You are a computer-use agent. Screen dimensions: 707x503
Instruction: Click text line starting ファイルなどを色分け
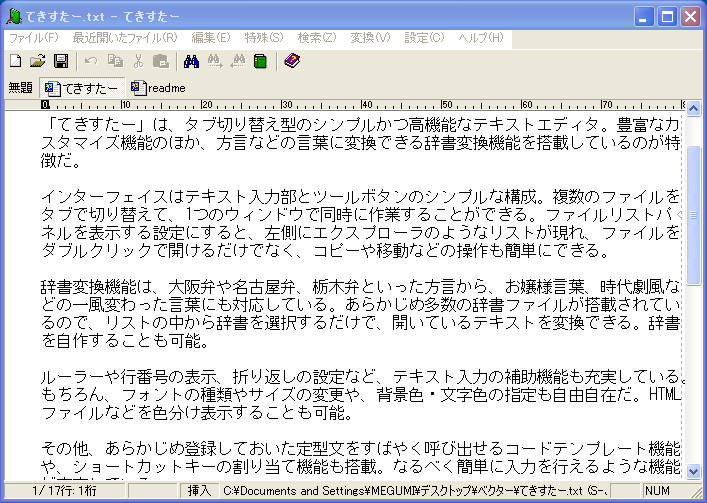[x=197, y=412]
